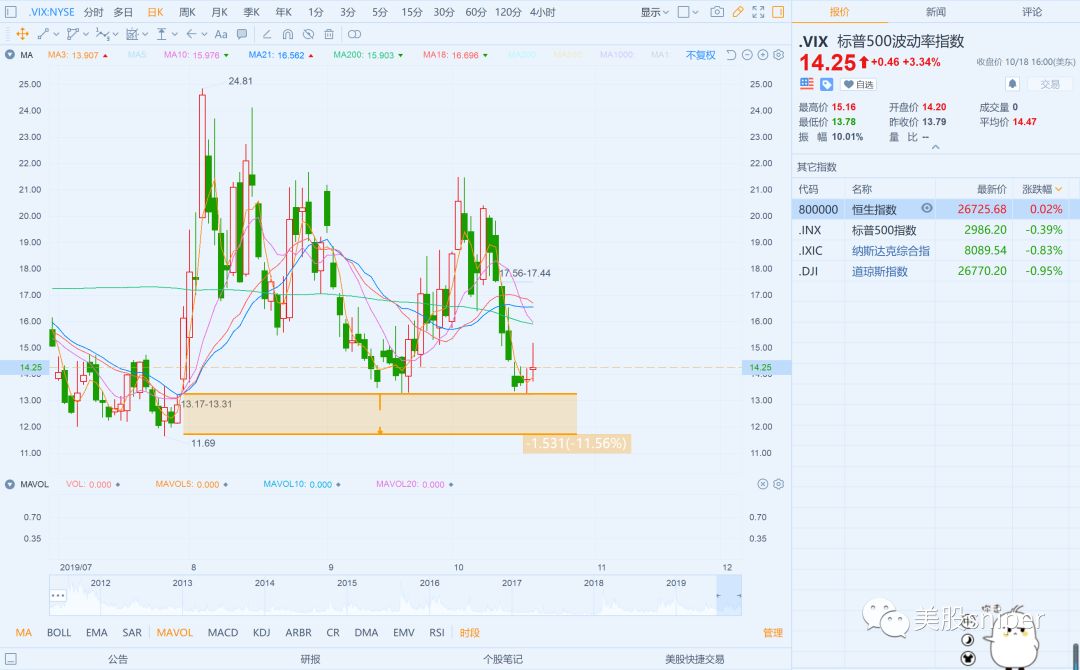Click the undo arrow in MA row

(731, 55)
